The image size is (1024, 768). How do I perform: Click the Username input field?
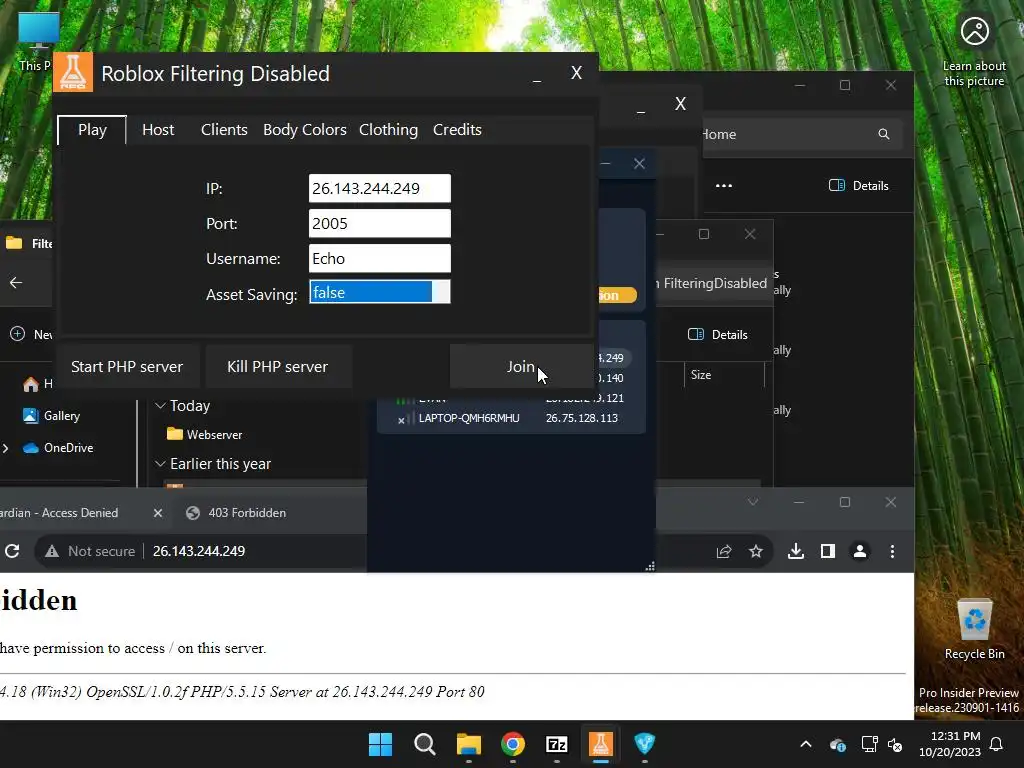click(x=379, y=259)
